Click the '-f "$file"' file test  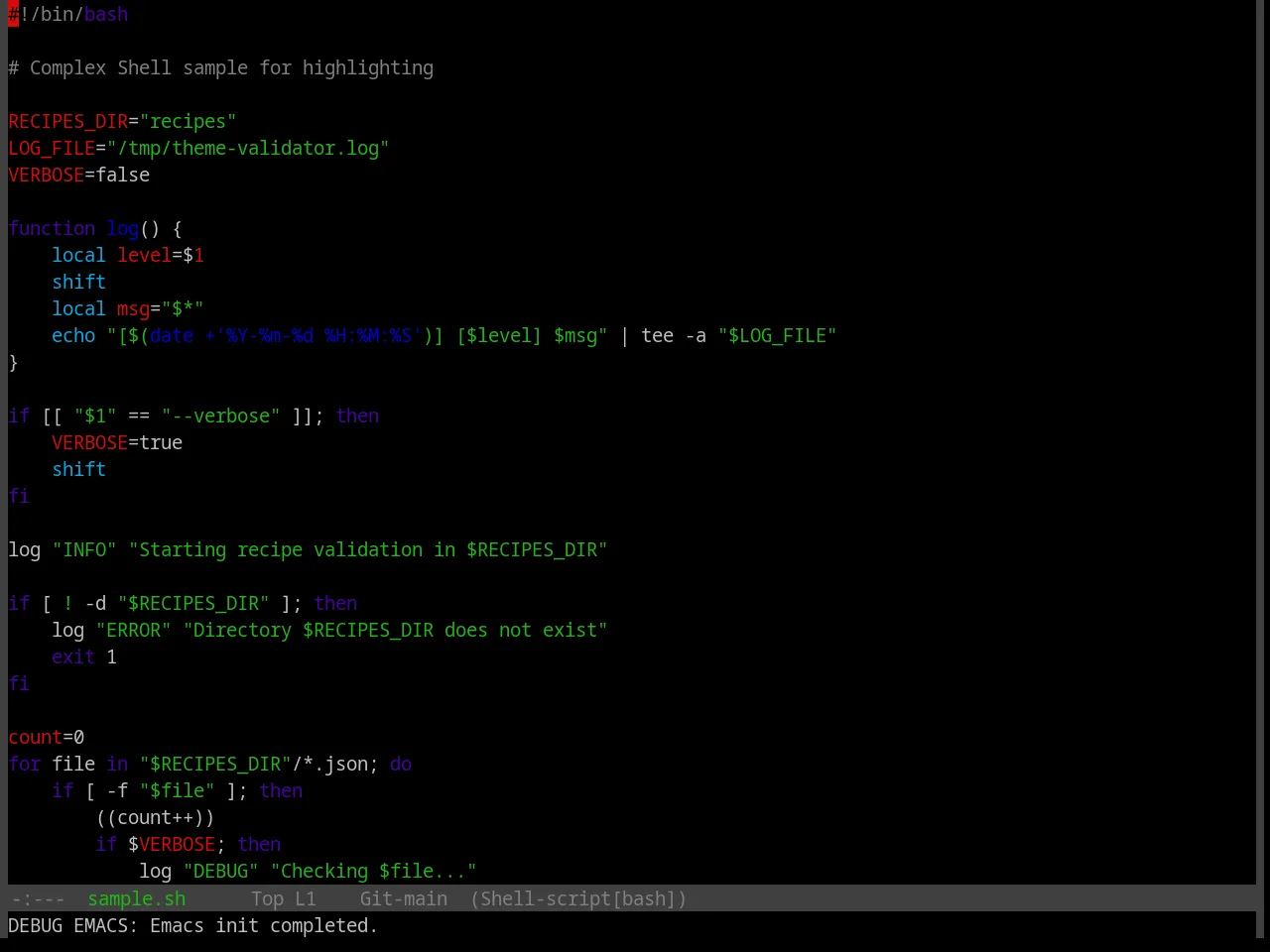coord(161,790)
